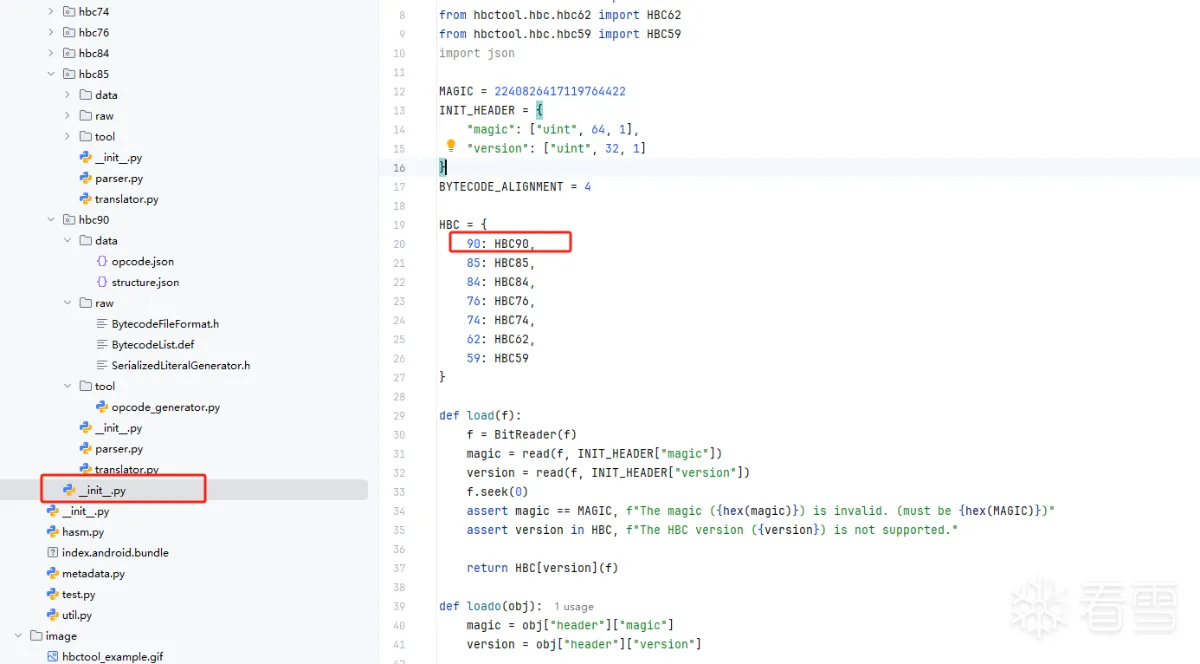
Task: Expand the tool folder inside hbc85
Action: tap(68, 137)
